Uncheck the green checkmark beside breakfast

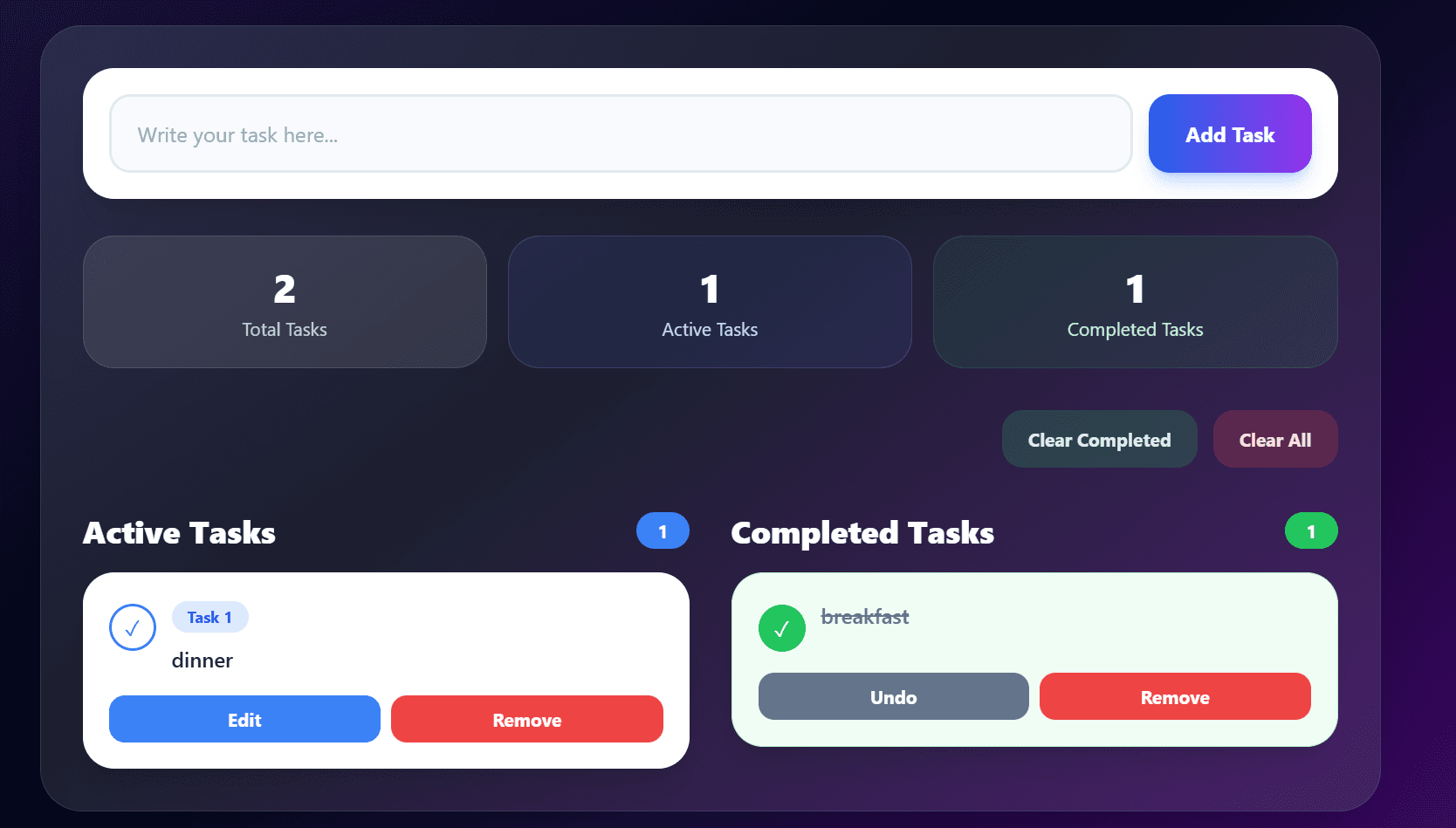click(782, 628)
